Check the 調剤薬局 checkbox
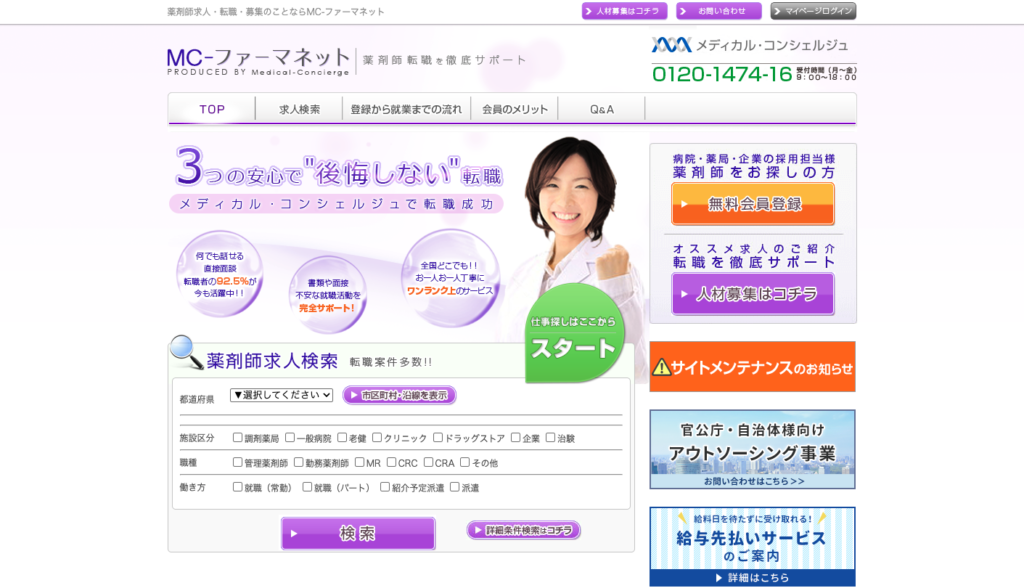This screenshot has width=1024, height=588. (238, 438)
